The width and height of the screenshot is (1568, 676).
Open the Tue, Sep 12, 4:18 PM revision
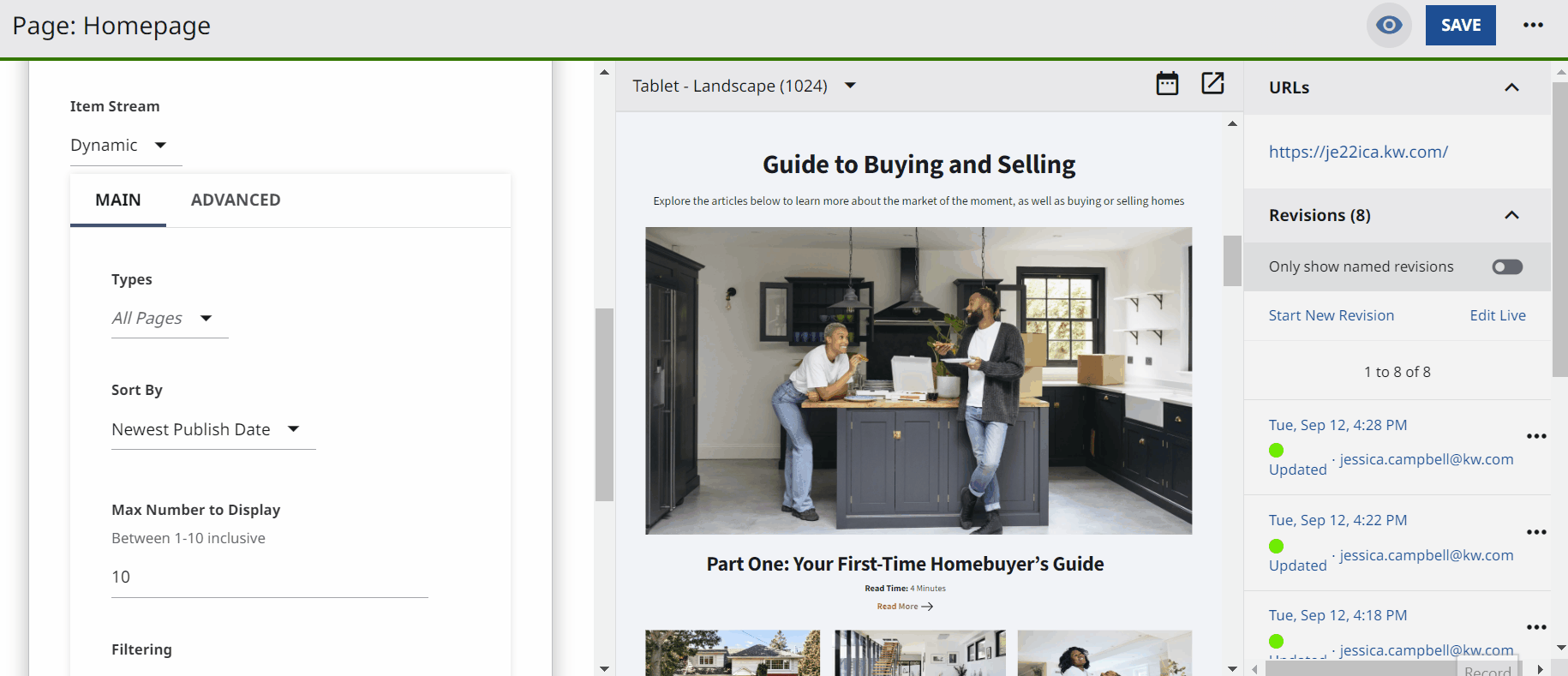[x=1338, y=615]
